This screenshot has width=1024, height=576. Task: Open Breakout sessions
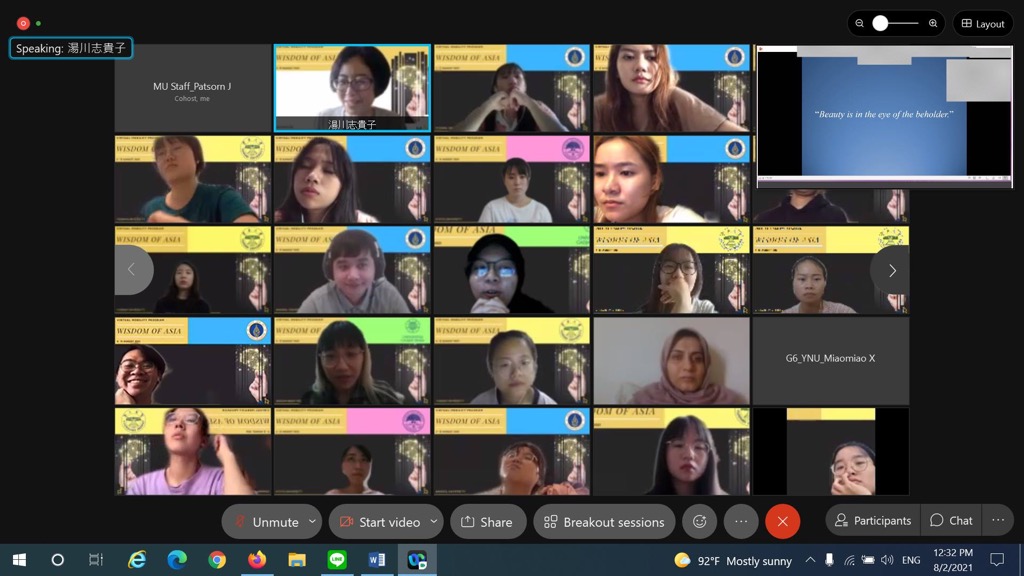[604, 522]
